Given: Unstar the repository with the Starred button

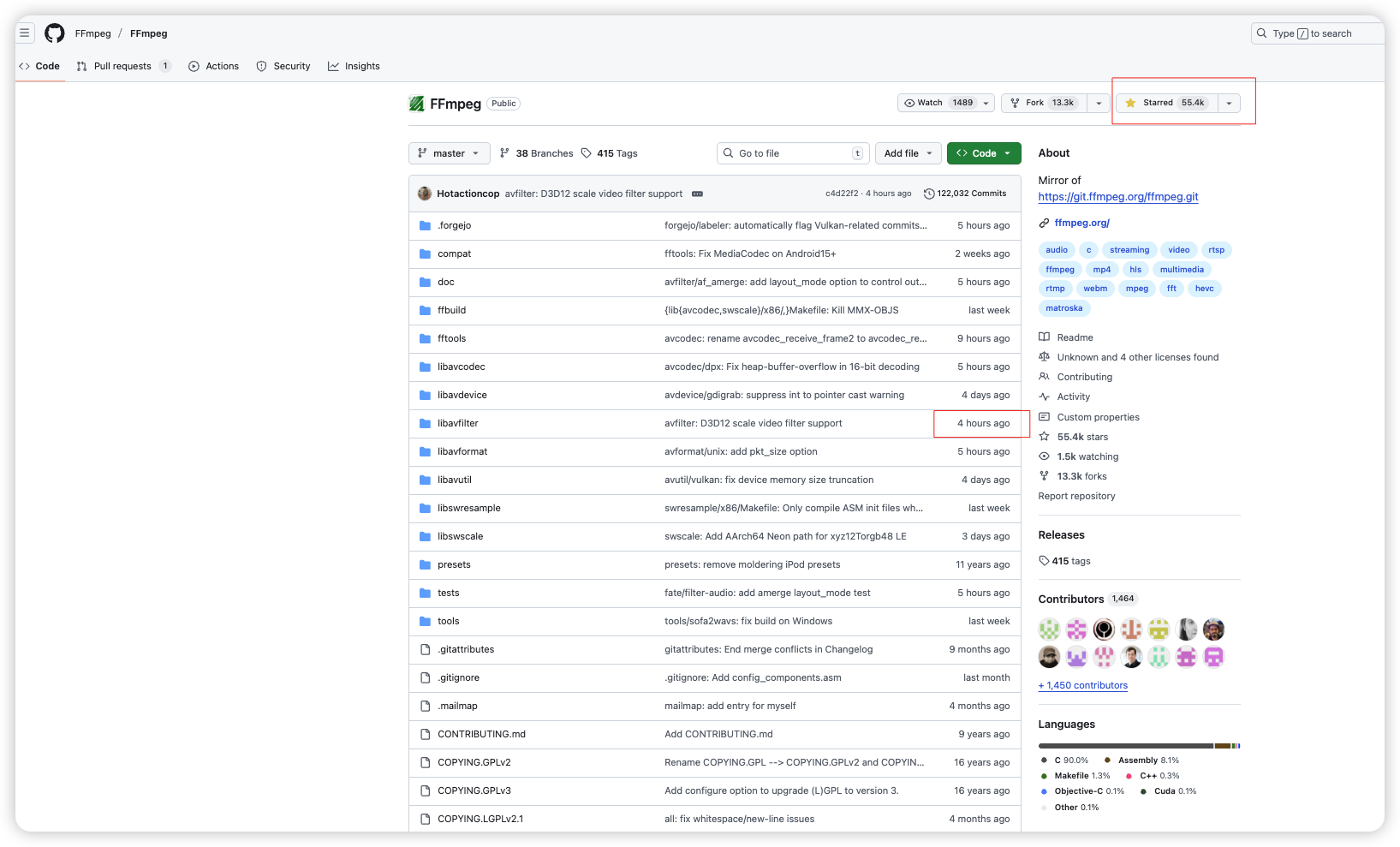Looking at the screenshot, I should point(1166,103).
